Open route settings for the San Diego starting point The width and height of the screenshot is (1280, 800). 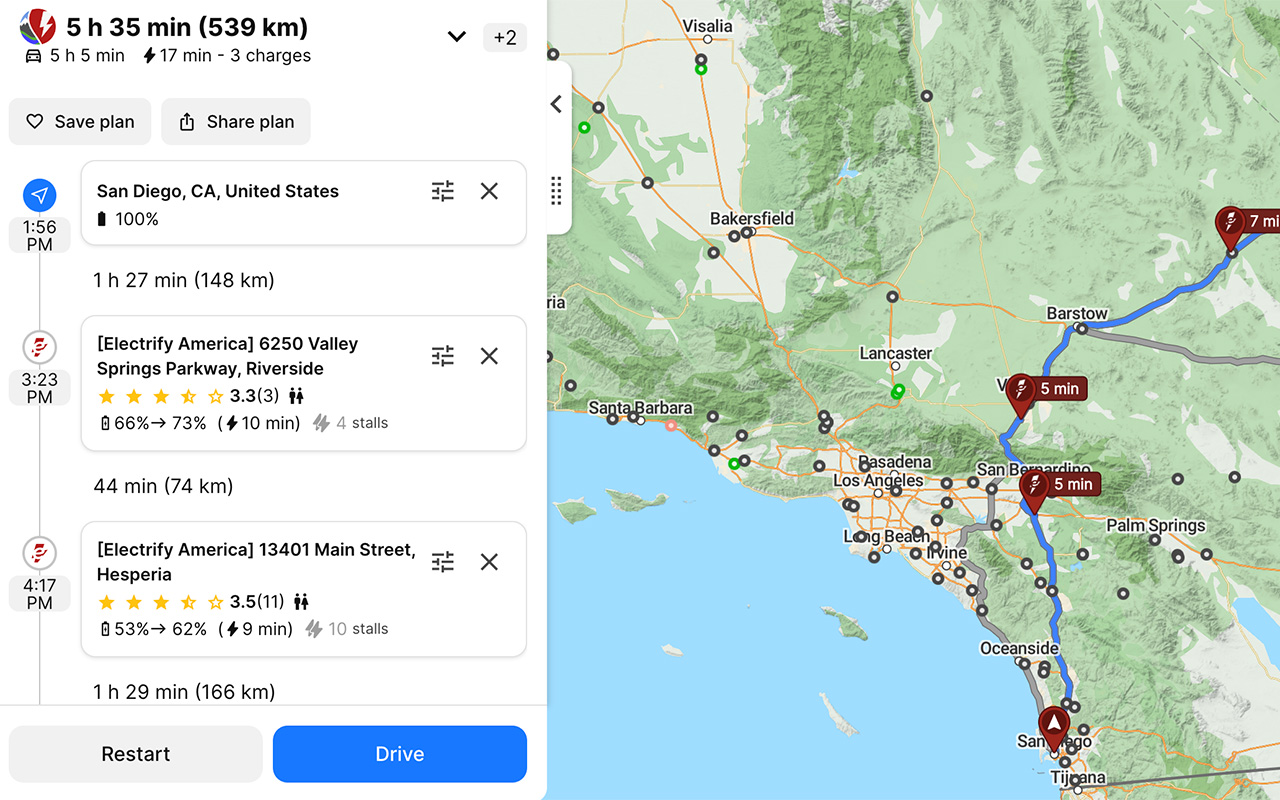click(443, 191)
